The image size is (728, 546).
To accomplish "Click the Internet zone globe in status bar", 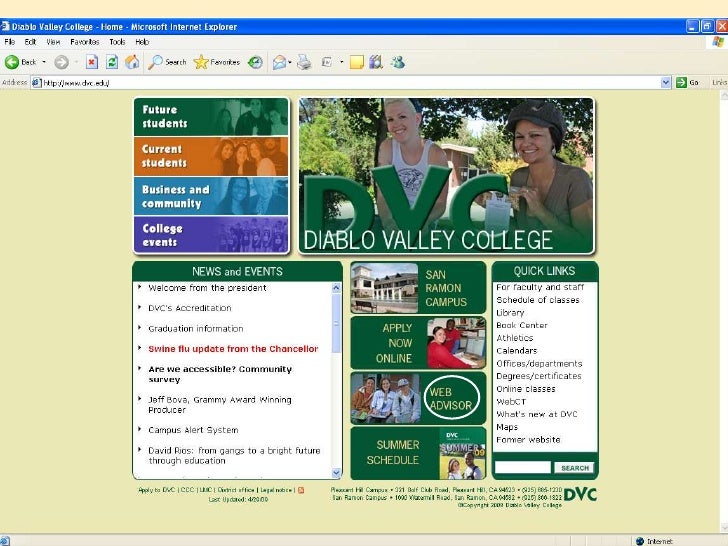I will click(640, 541).
